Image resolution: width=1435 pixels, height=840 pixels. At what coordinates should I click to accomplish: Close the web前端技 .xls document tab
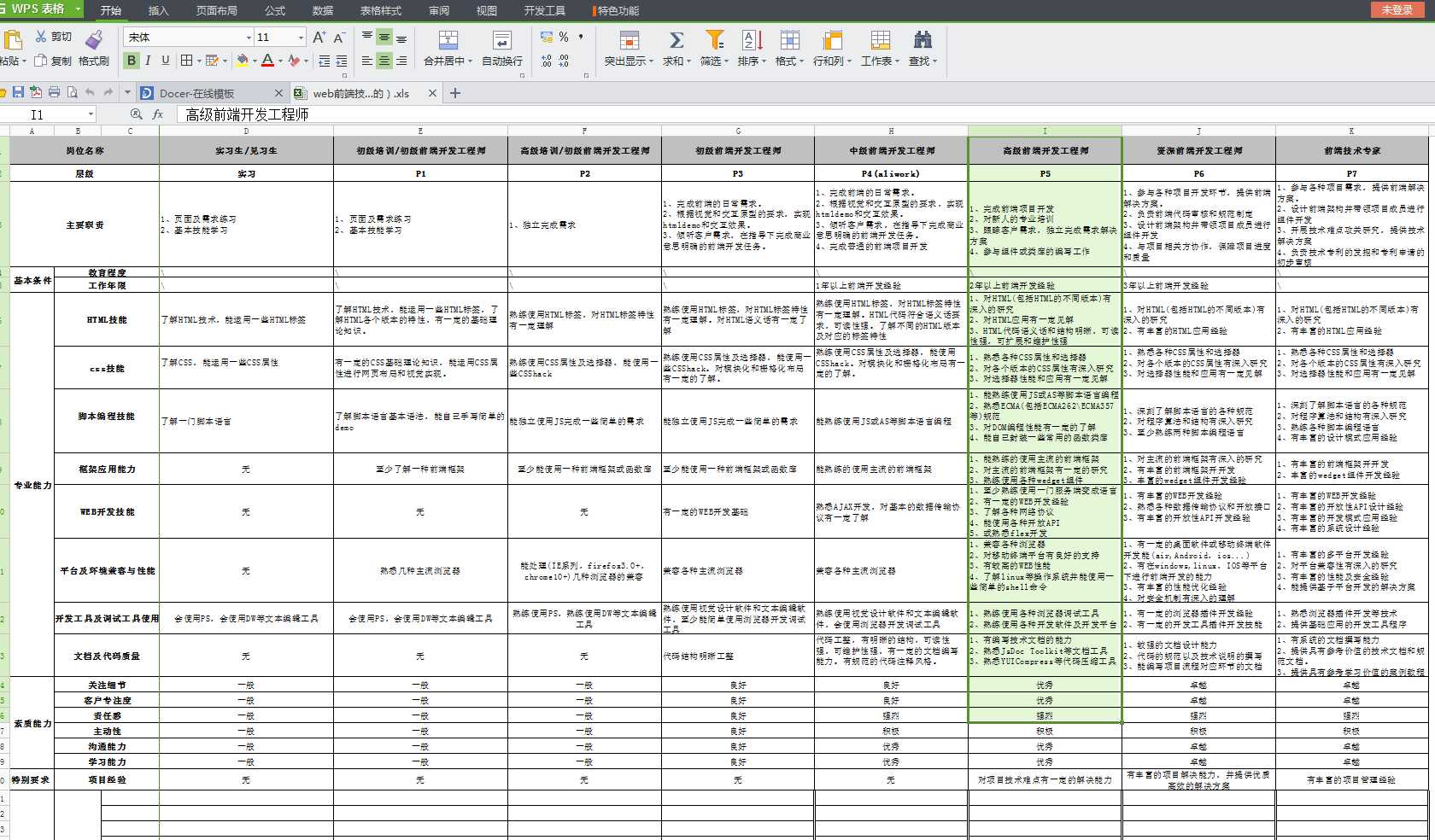point(432,93)
